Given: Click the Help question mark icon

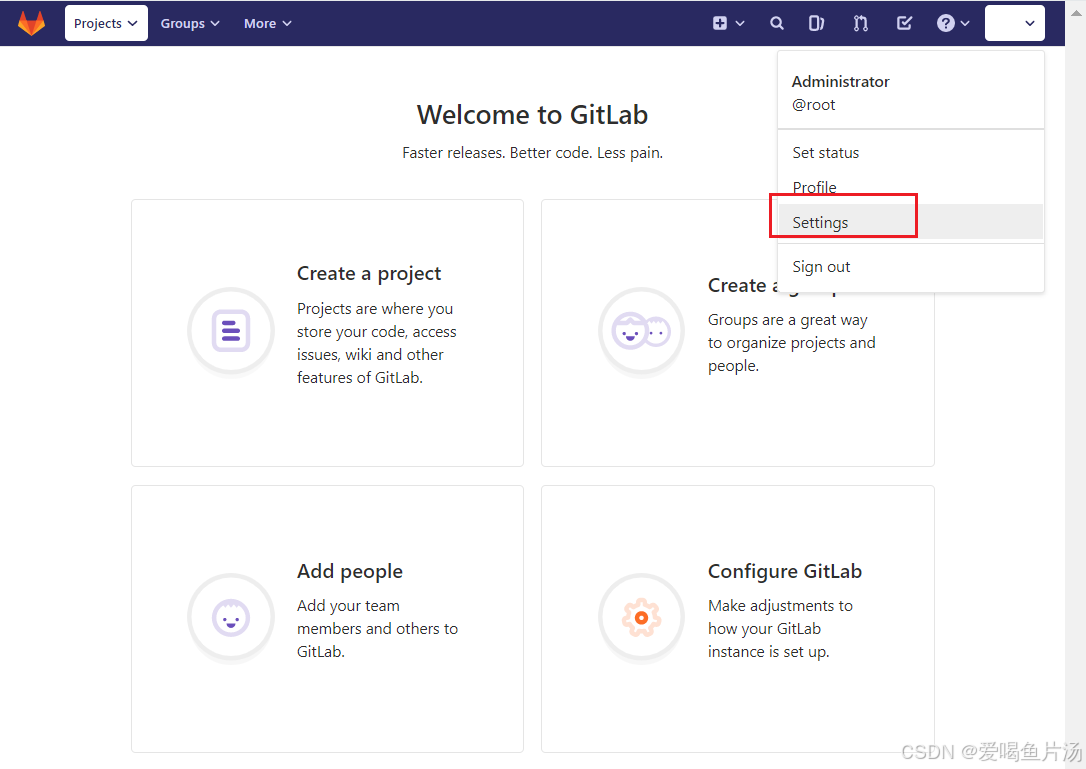Looking at the screenshot, I should click(x=945, y=23).
